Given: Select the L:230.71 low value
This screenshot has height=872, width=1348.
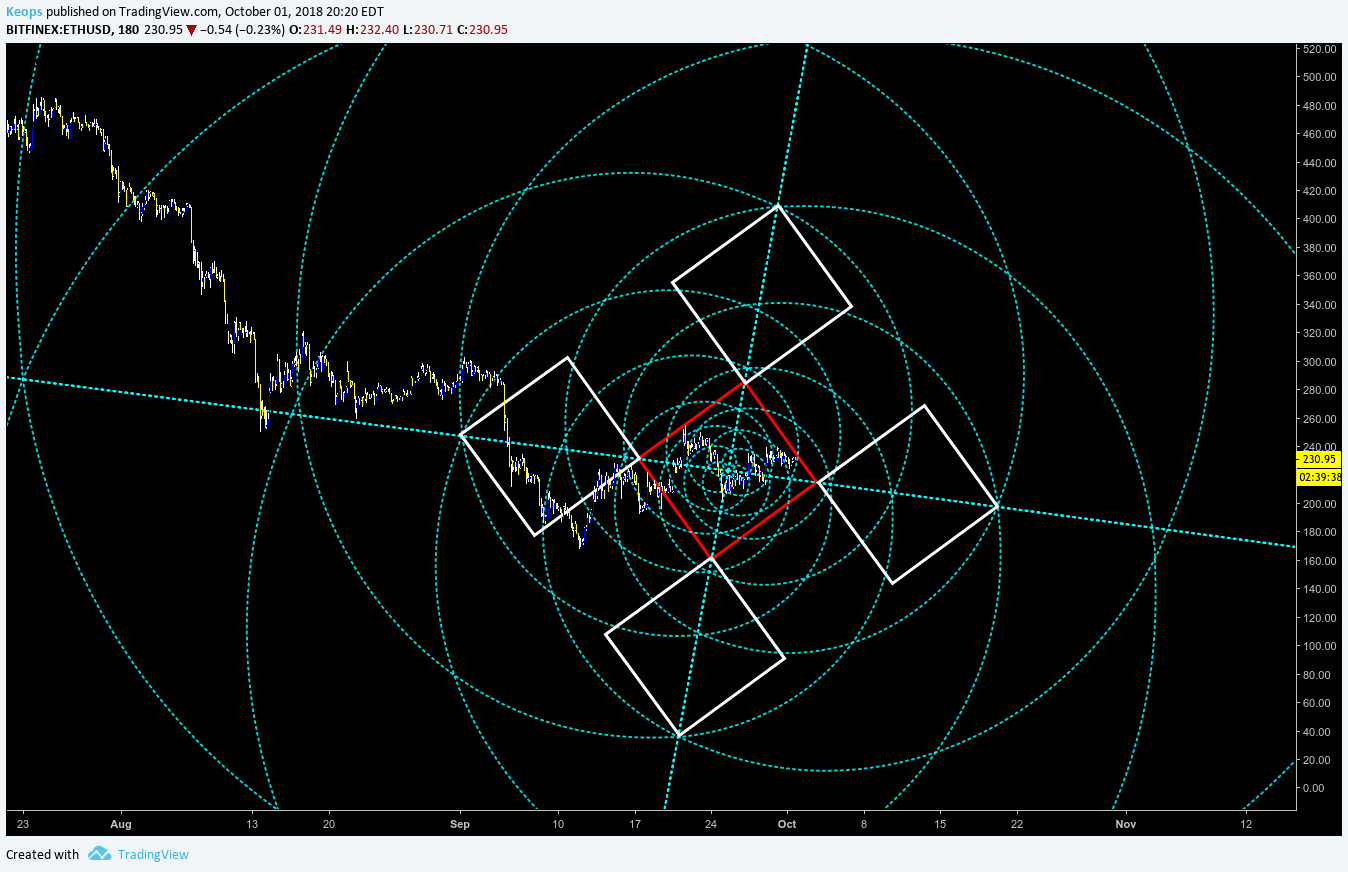Looking at the screenshot, I should click(427, 30).
